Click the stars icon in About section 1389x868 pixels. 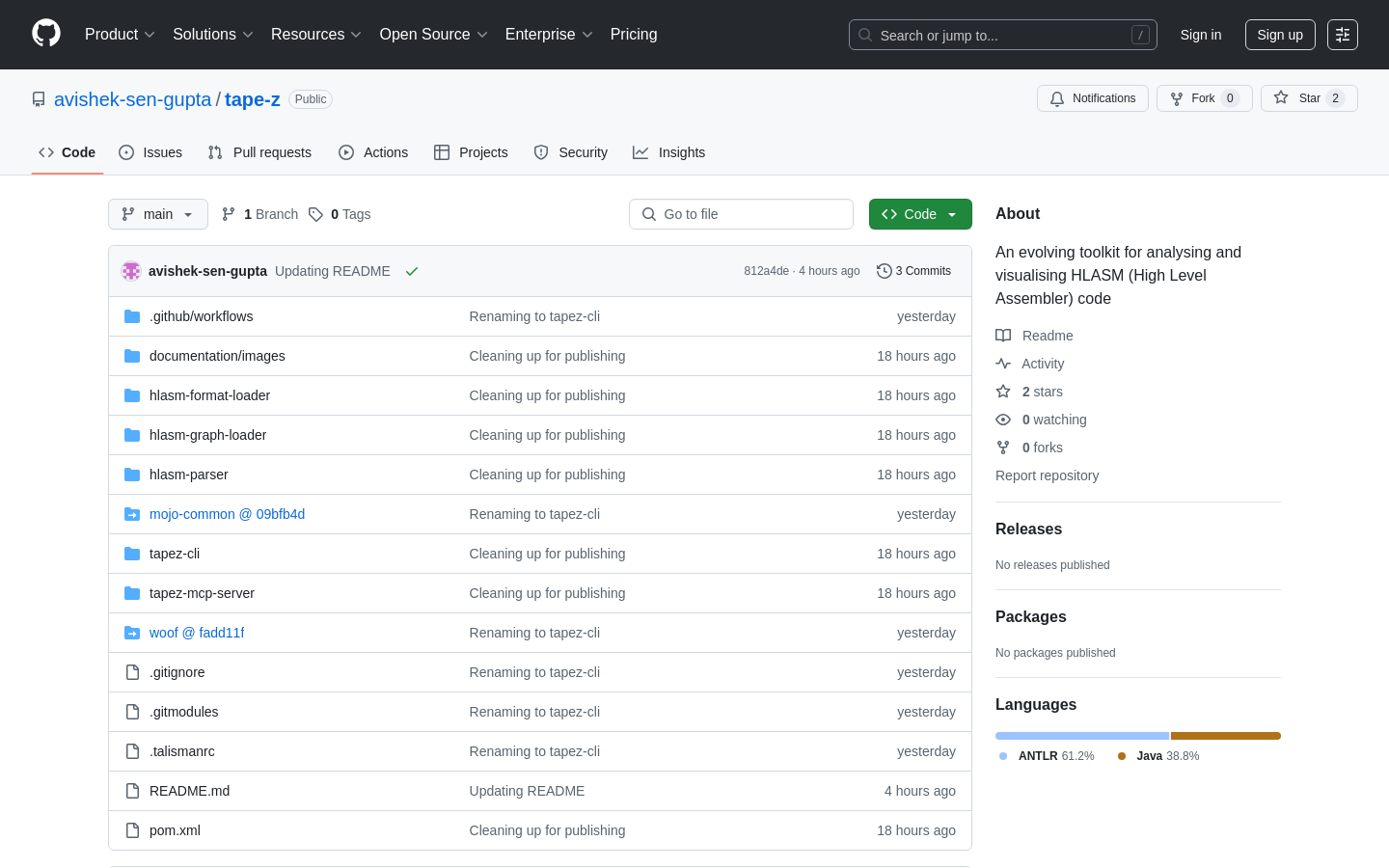(x=1003, y=392)
